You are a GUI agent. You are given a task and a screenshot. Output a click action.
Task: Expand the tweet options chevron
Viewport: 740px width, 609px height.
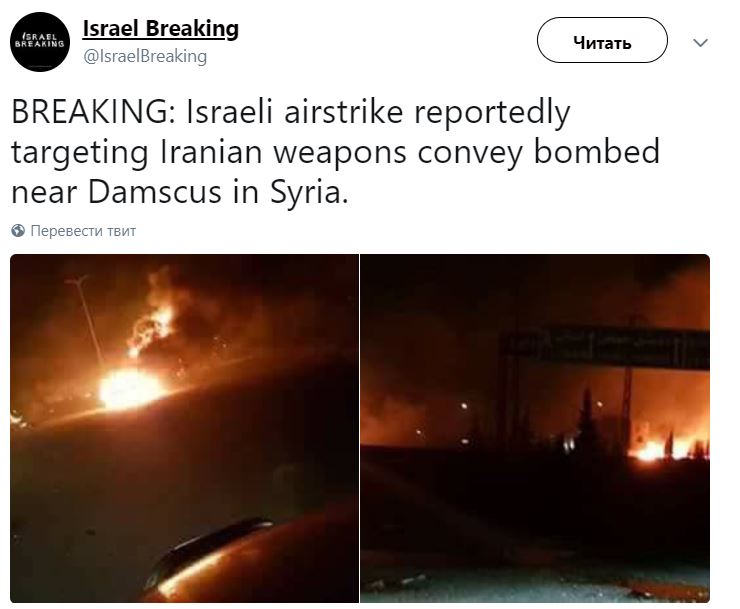click(x=700, y=43)
